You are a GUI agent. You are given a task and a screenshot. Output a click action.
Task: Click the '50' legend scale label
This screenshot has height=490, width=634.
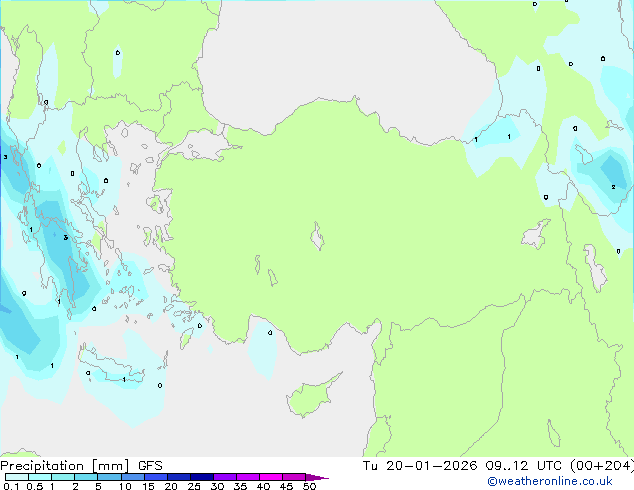coord(309,486)
